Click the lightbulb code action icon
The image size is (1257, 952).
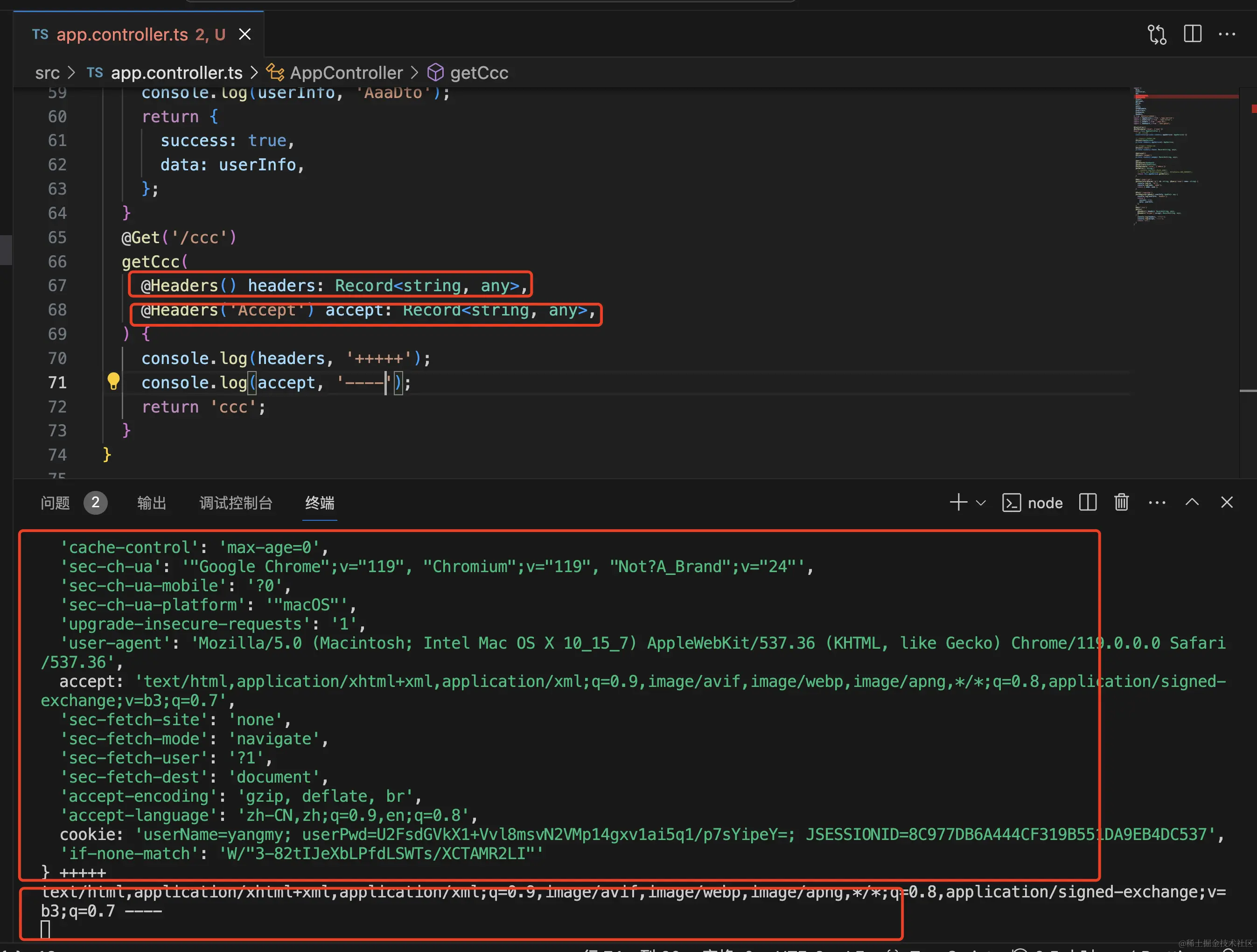click(113, 381)
